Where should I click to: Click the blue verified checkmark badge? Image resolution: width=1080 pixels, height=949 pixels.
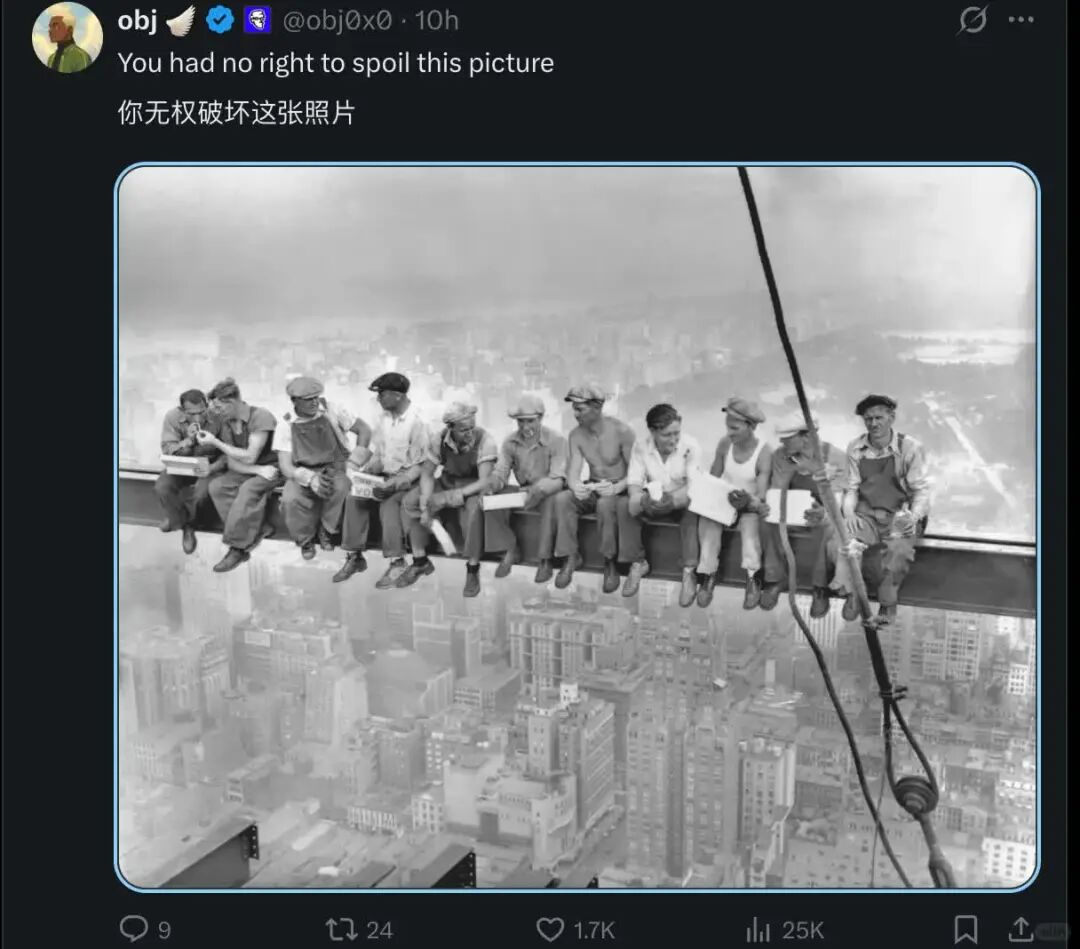coord(220,20)
